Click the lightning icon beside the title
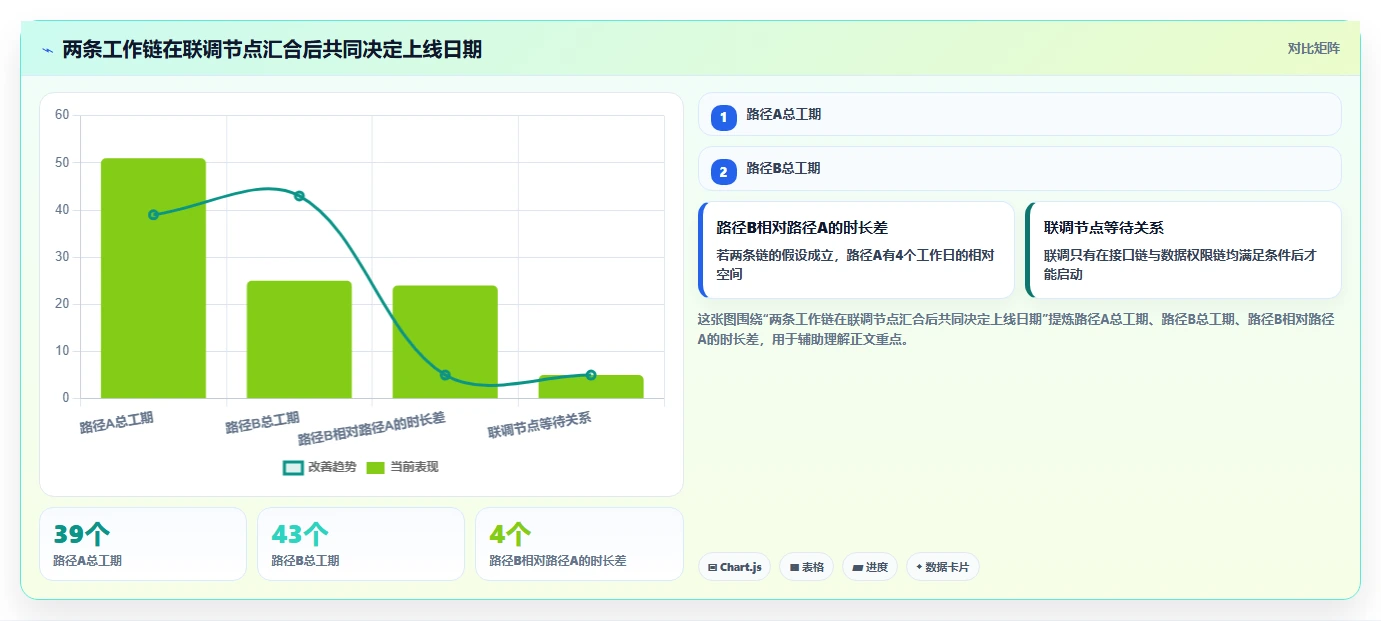This screenshot has width=1381, height=621. 47,49
